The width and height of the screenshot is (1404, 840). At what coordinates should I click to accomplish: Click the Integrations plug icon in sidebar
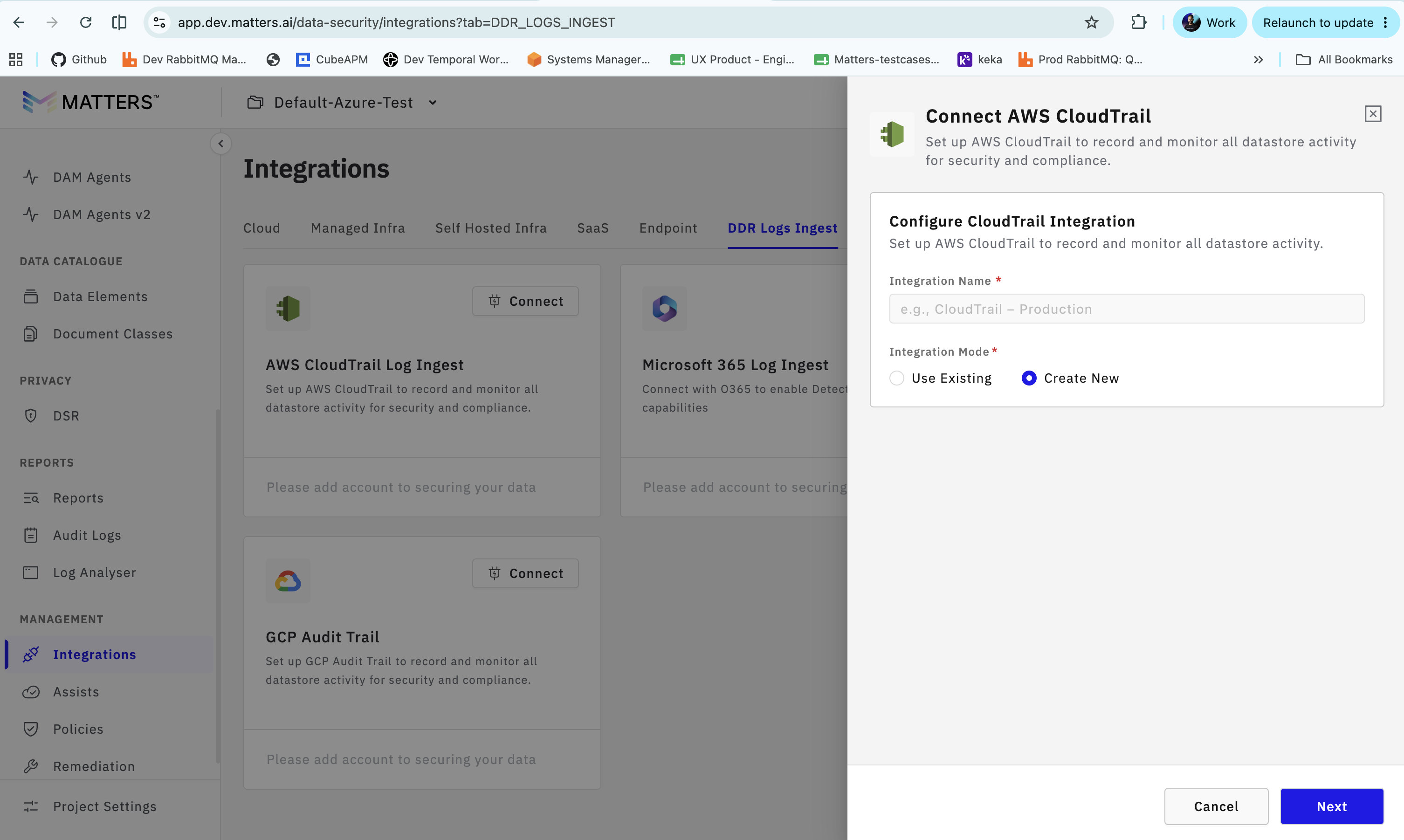click(31, 655)
